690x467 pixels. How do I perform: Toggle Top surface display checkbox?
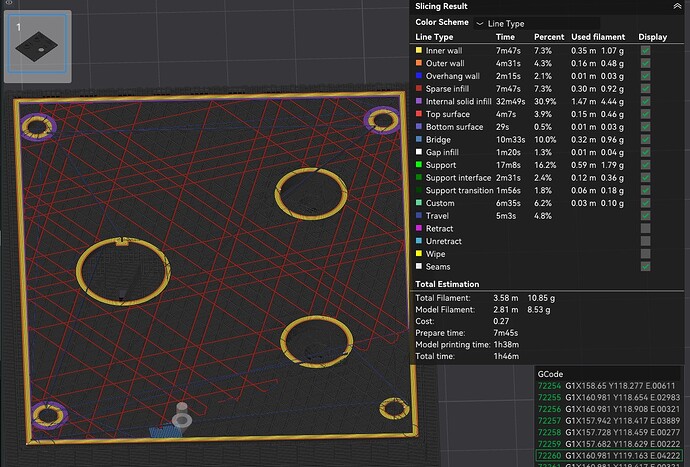point(645,114)
